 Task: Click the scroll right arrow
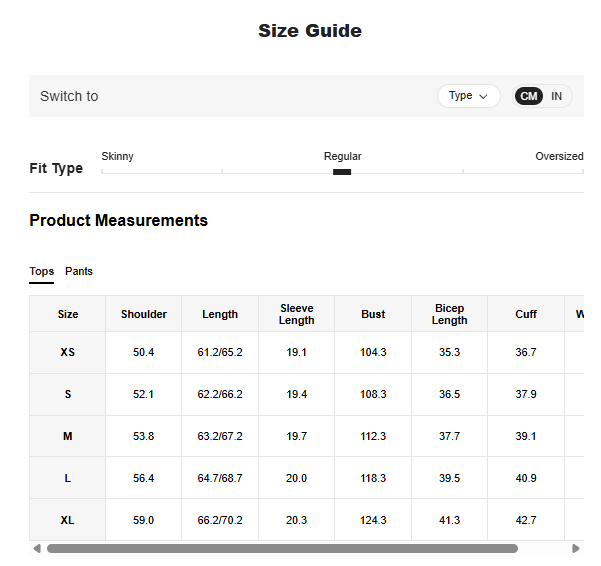tap(575, 549)
